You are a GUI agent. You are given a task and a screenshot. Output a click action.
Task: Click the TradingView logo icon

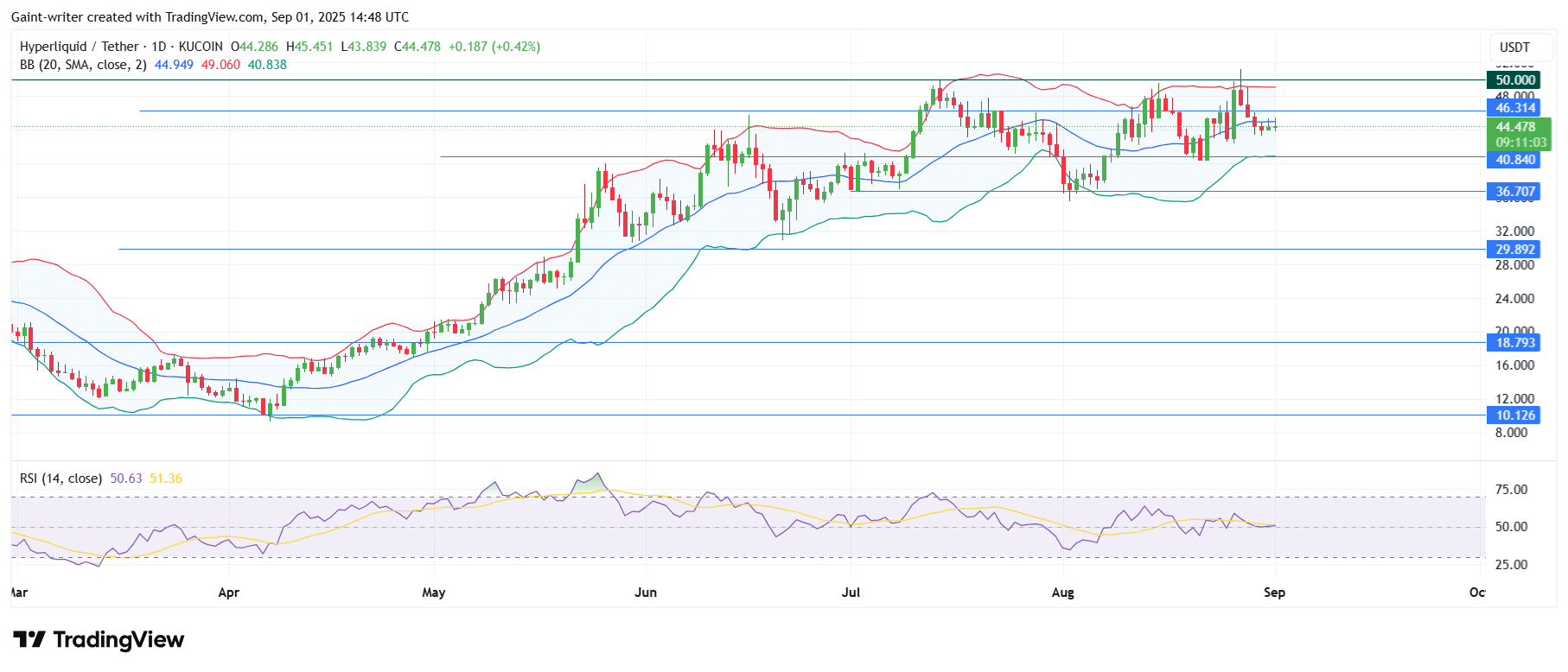click(x=29, y=640)
